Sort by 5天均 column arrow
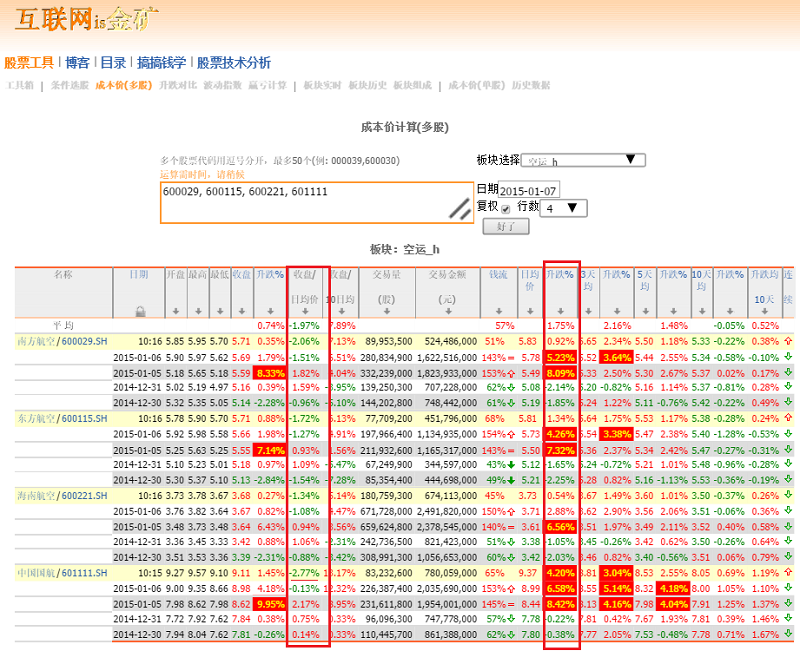 [645, 311]
